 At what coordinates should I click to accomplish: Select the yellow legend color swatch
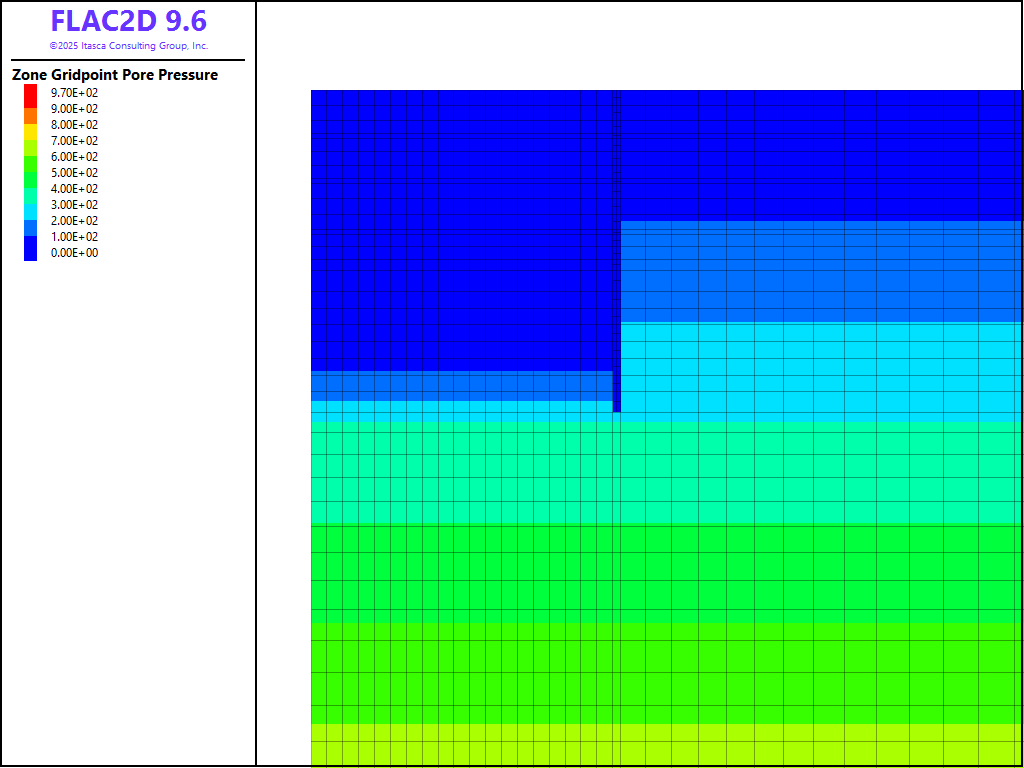tap(30, 131)
